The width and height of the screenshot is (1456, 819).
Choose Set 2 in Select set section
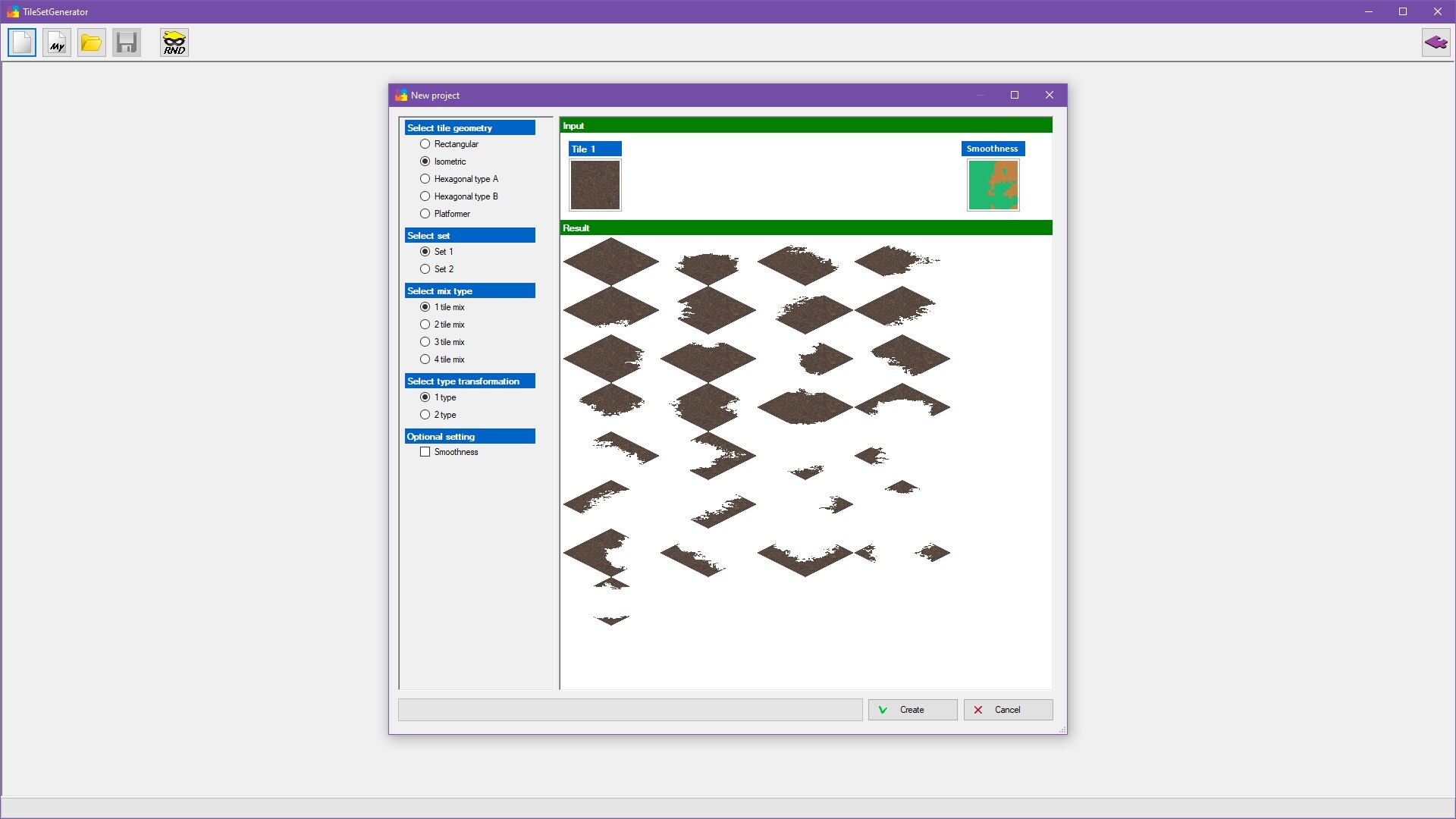click(x=425, y=268)
